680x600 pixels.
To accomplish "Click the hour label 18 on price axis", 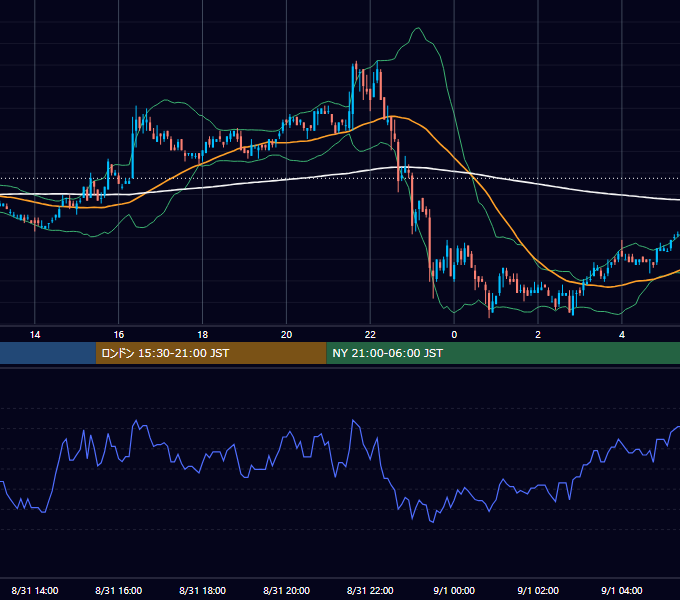I will coord(203,335).
